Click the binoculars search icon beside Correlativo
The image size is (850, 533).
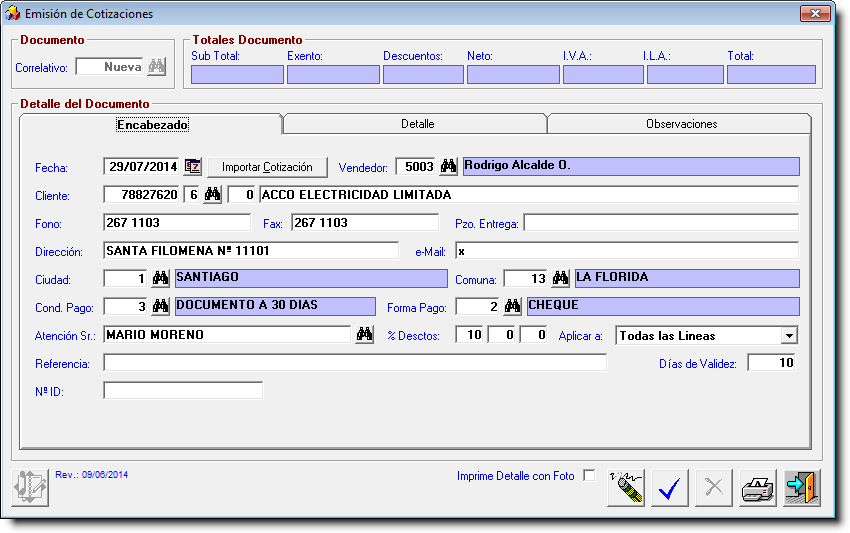pos(157,67)
